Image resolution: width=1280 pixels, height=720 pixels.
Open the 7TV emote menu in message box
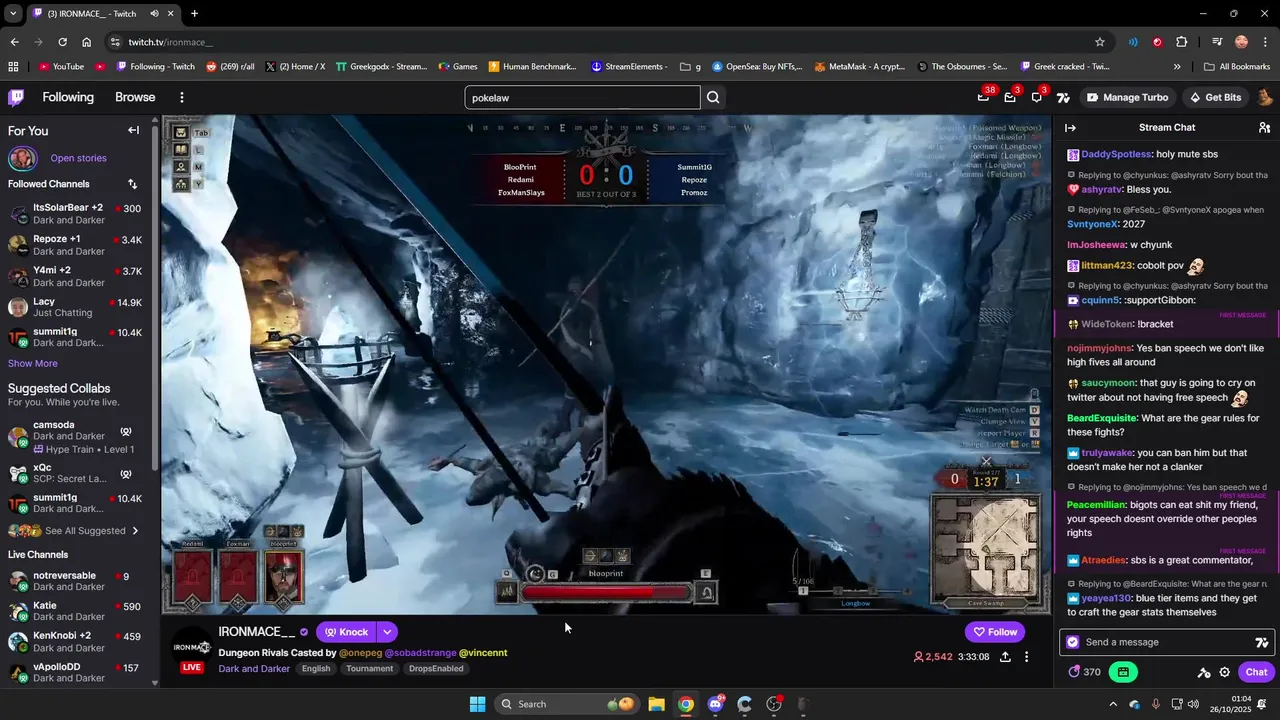[x=1262, y=642]
